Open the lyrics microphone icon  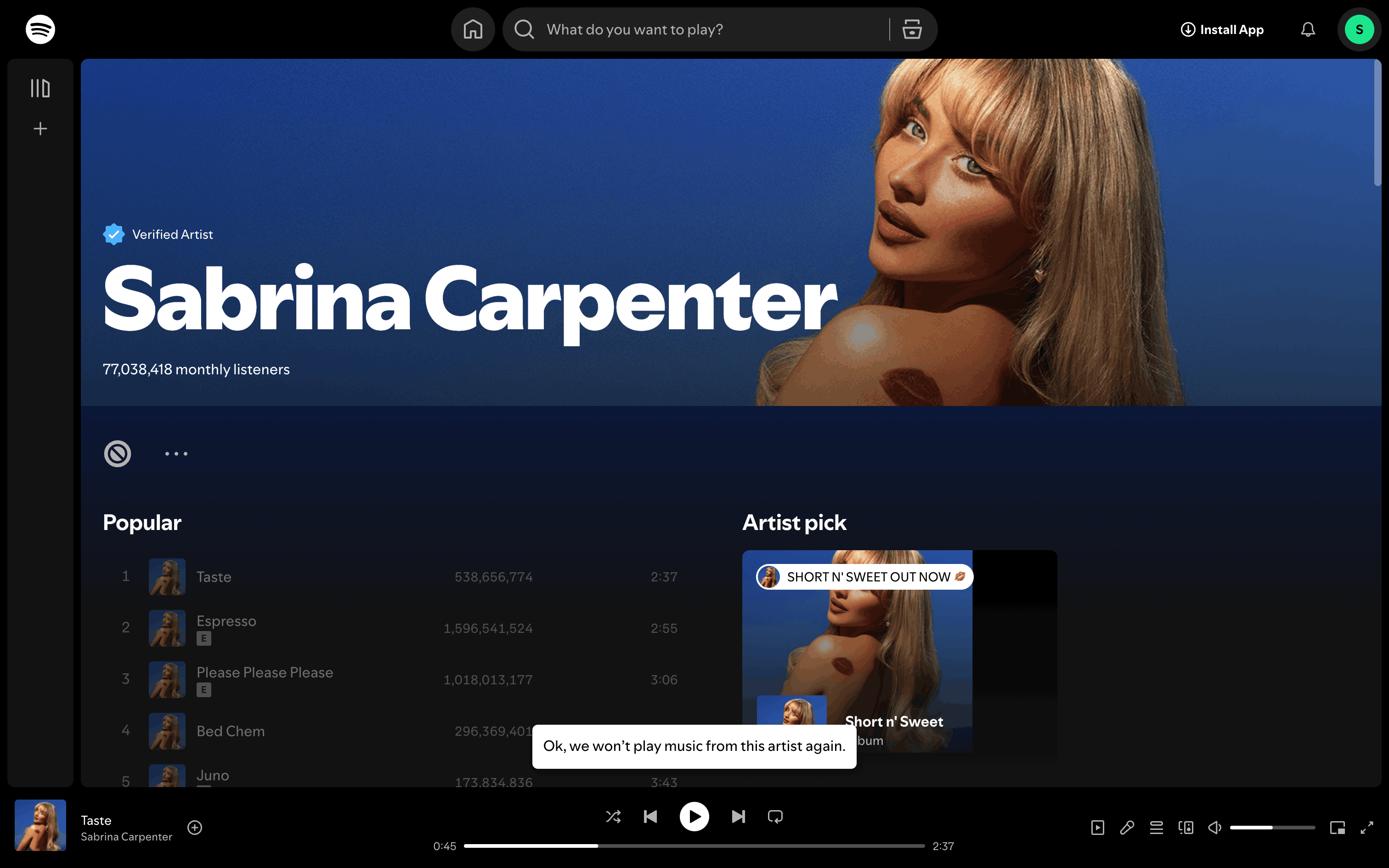coord(1127,827)
